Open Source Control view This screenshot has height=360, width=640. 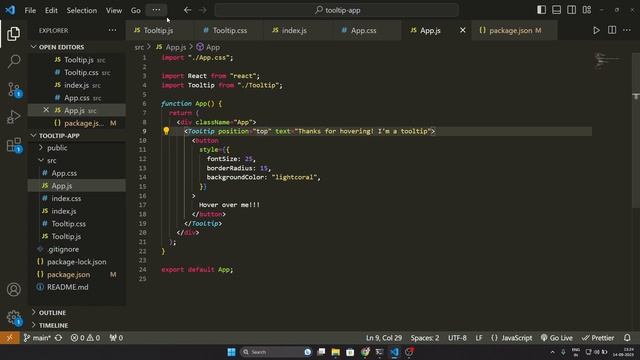tap(14, 90)
